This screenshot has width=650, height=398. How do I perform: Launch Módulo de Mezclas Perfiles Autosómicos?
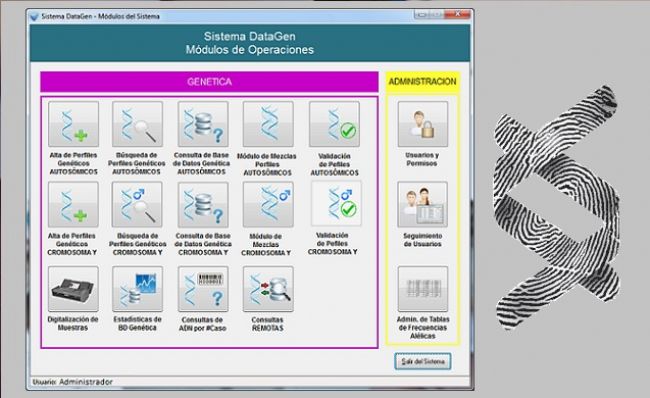[x=268, y=124]
